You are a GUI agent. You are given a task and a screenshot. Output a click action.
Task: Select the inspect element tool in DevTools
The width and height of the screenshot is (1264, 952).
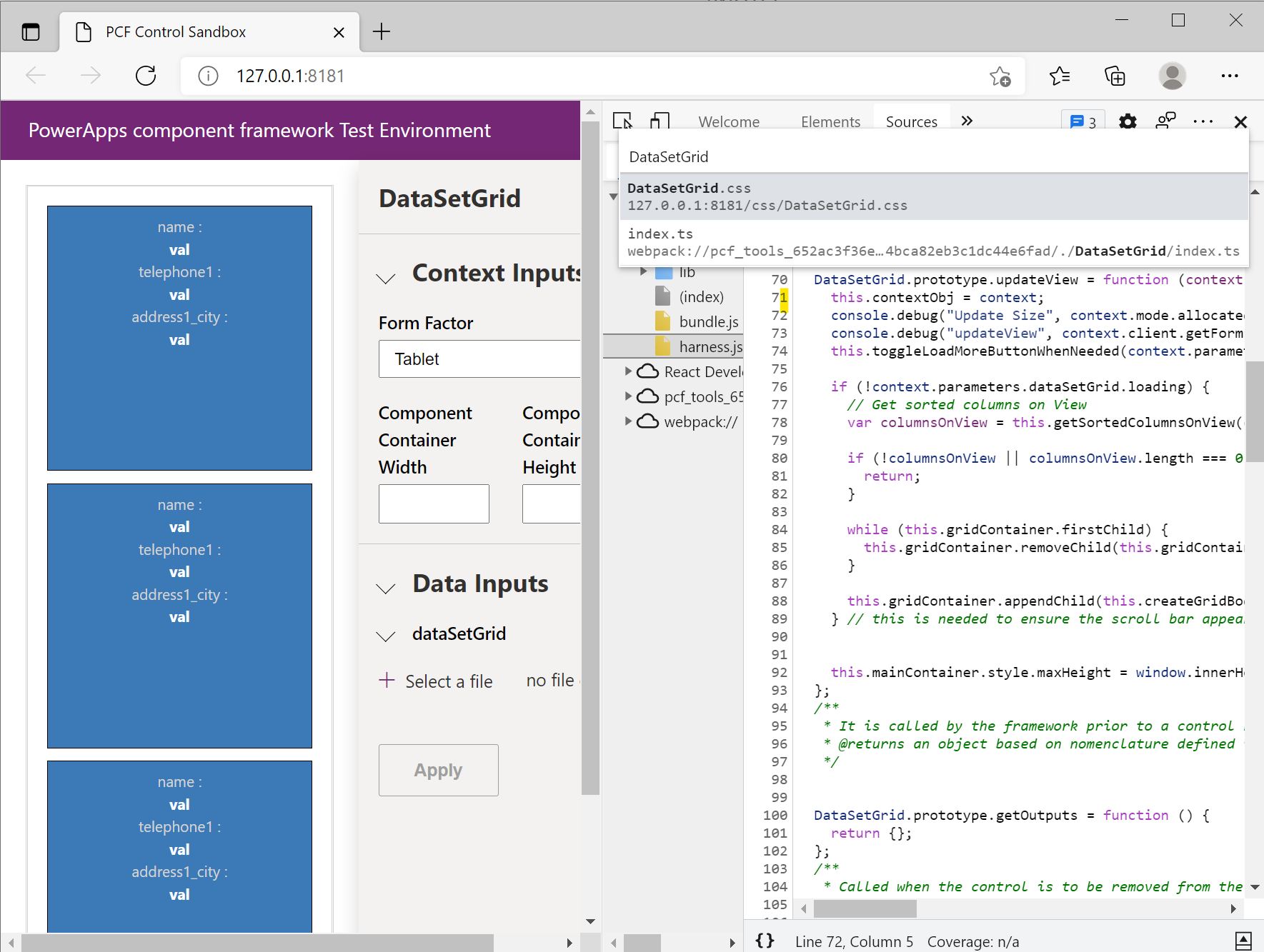(623, 121)
